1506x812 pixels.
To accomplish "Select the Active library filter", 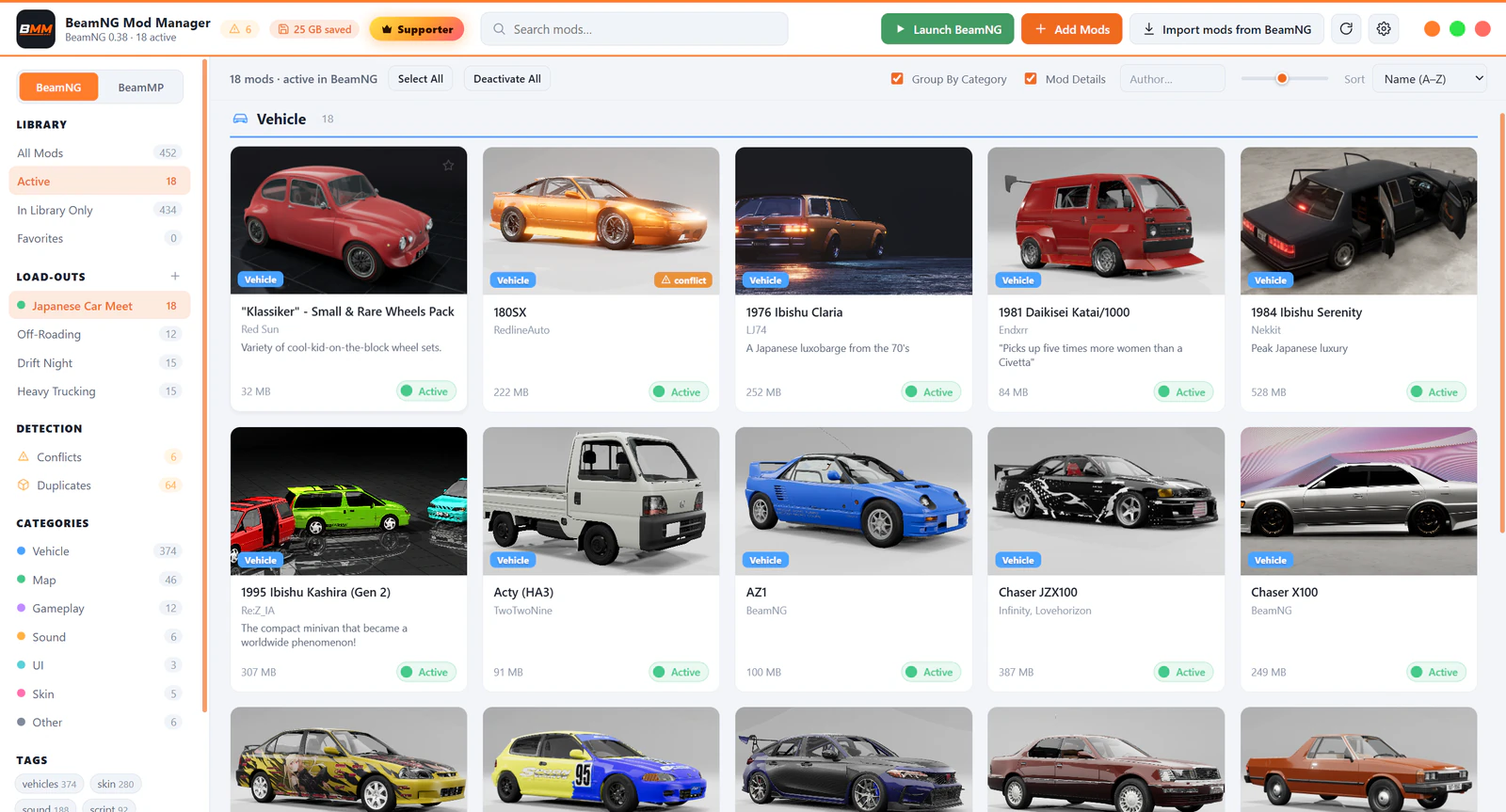I will (x=99, y=182).
